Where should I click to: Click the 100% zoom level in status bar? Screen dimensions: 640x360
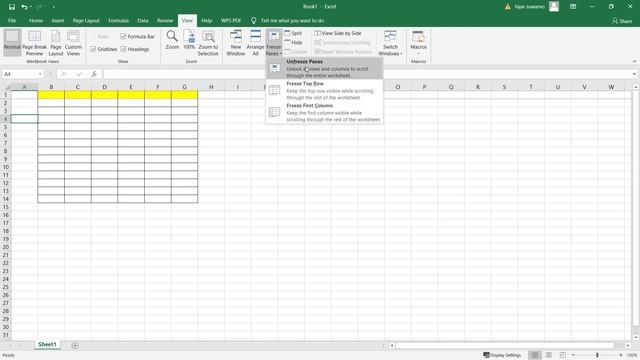pyautogui.click(x=632, y=355)
